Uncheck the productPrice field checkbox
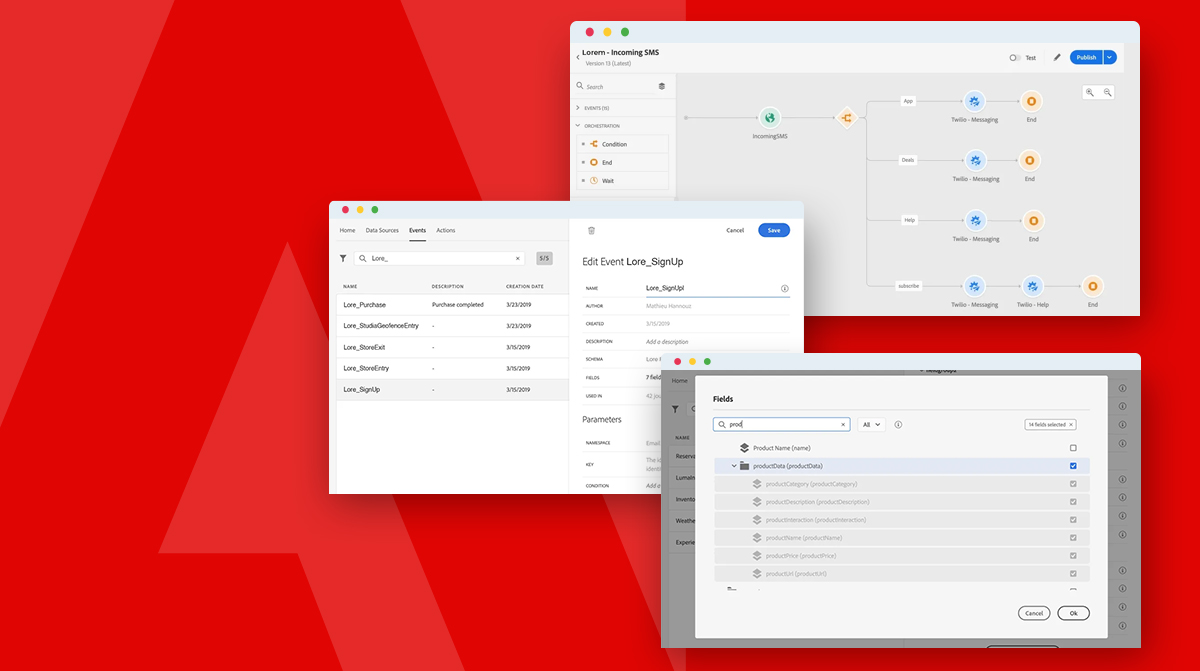This screenshot has width=1200, height=671. (x=1075, y=555)
